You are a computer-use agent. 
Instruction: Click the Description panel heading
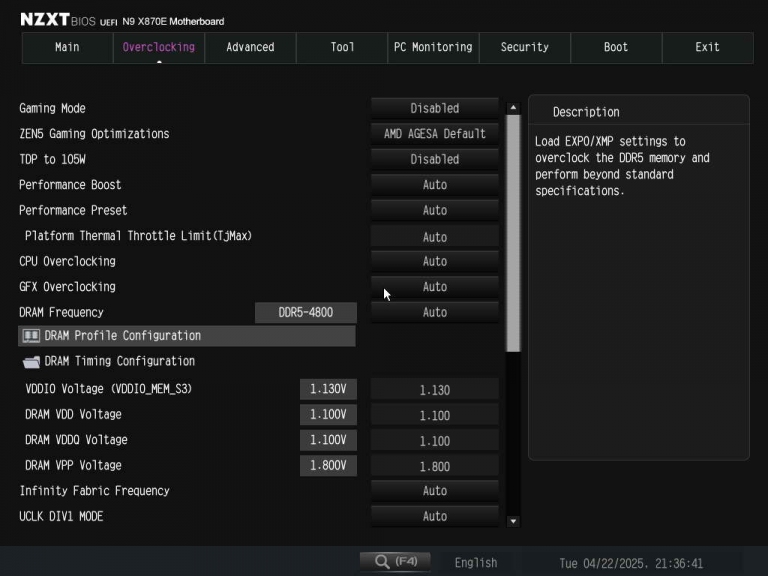586,112
